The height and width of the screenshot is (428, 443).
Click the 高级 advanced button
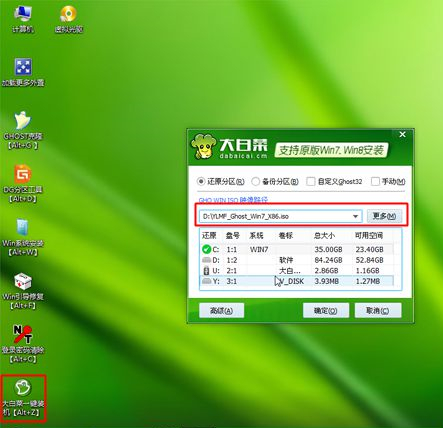[222, 310]
